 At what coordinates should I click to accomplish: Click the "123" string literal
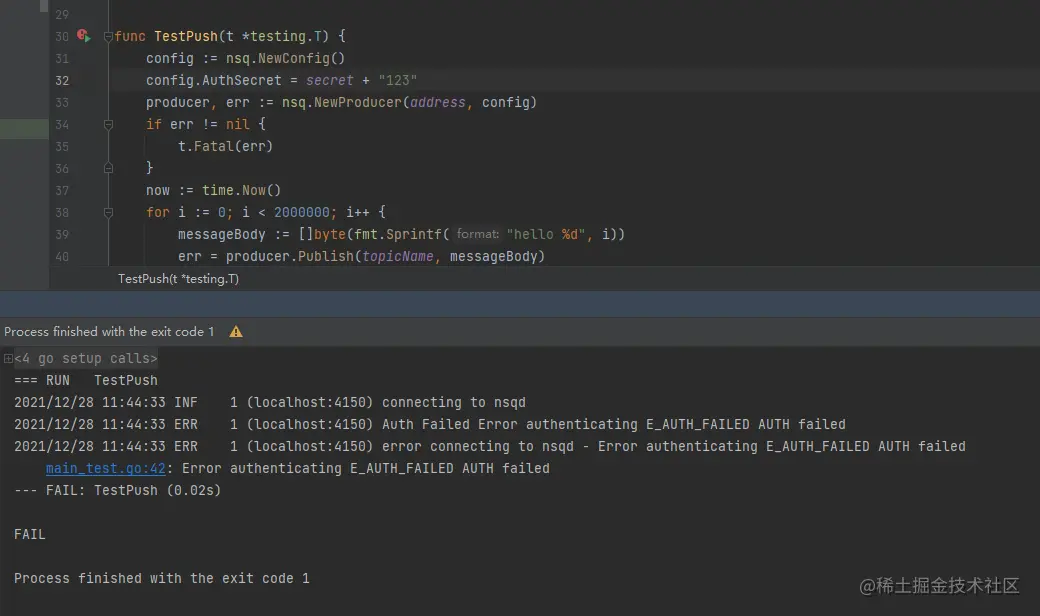tap(398, 80)
